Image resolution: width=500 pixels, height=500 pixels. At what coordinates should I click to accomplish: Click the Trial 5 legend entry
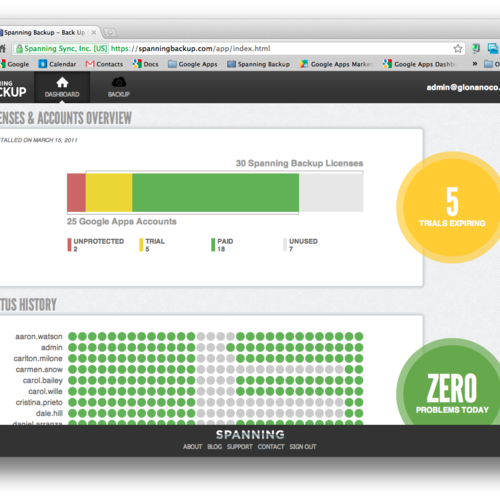pos(152,245)
